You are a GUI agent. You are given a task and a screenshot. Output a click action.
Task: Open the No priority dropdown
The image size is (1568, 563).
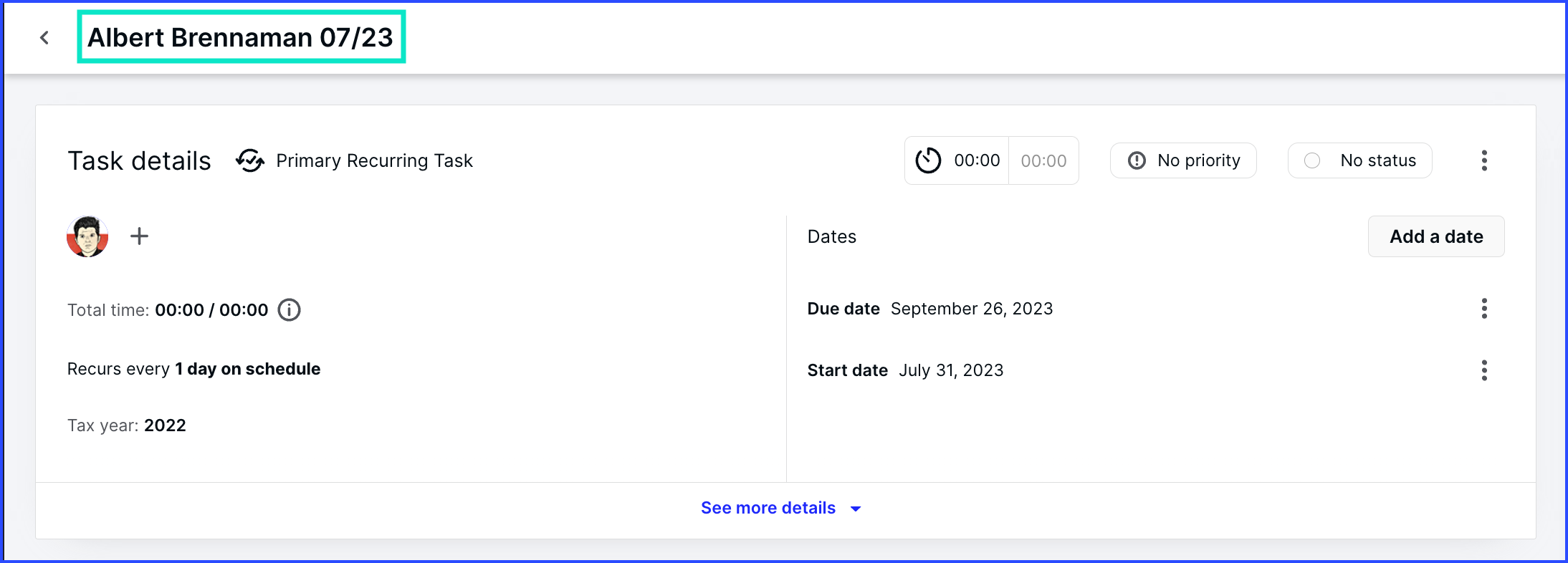pos(1183,160)
